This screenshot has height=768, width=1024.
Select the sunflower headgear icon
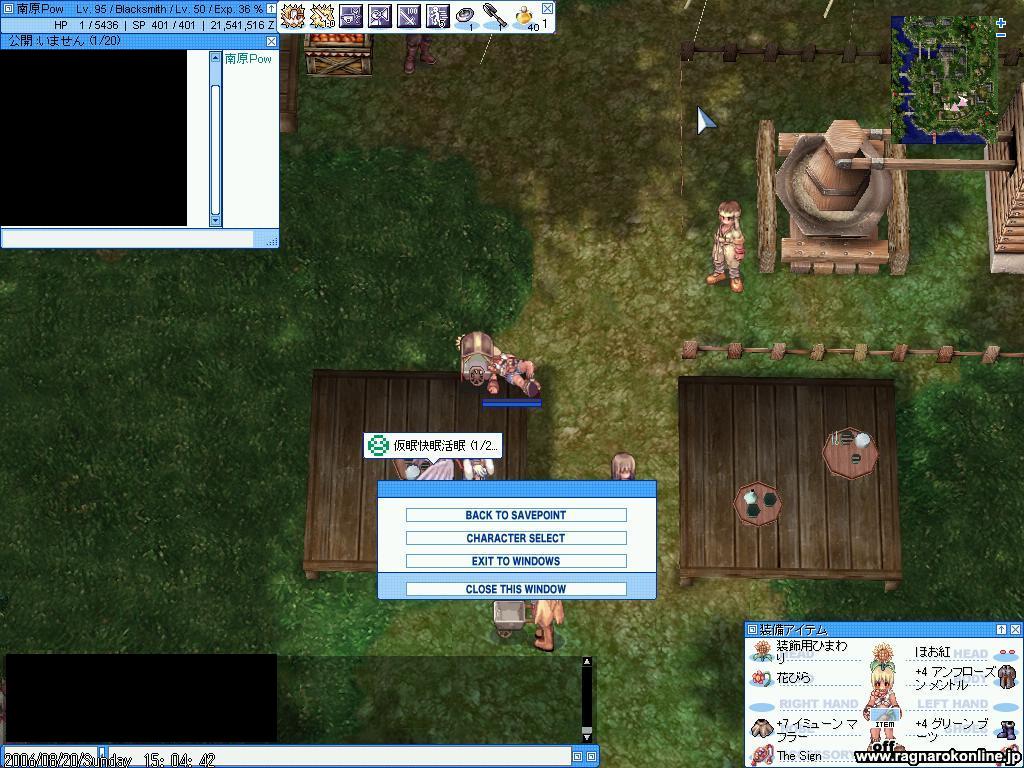coord(761,651)
